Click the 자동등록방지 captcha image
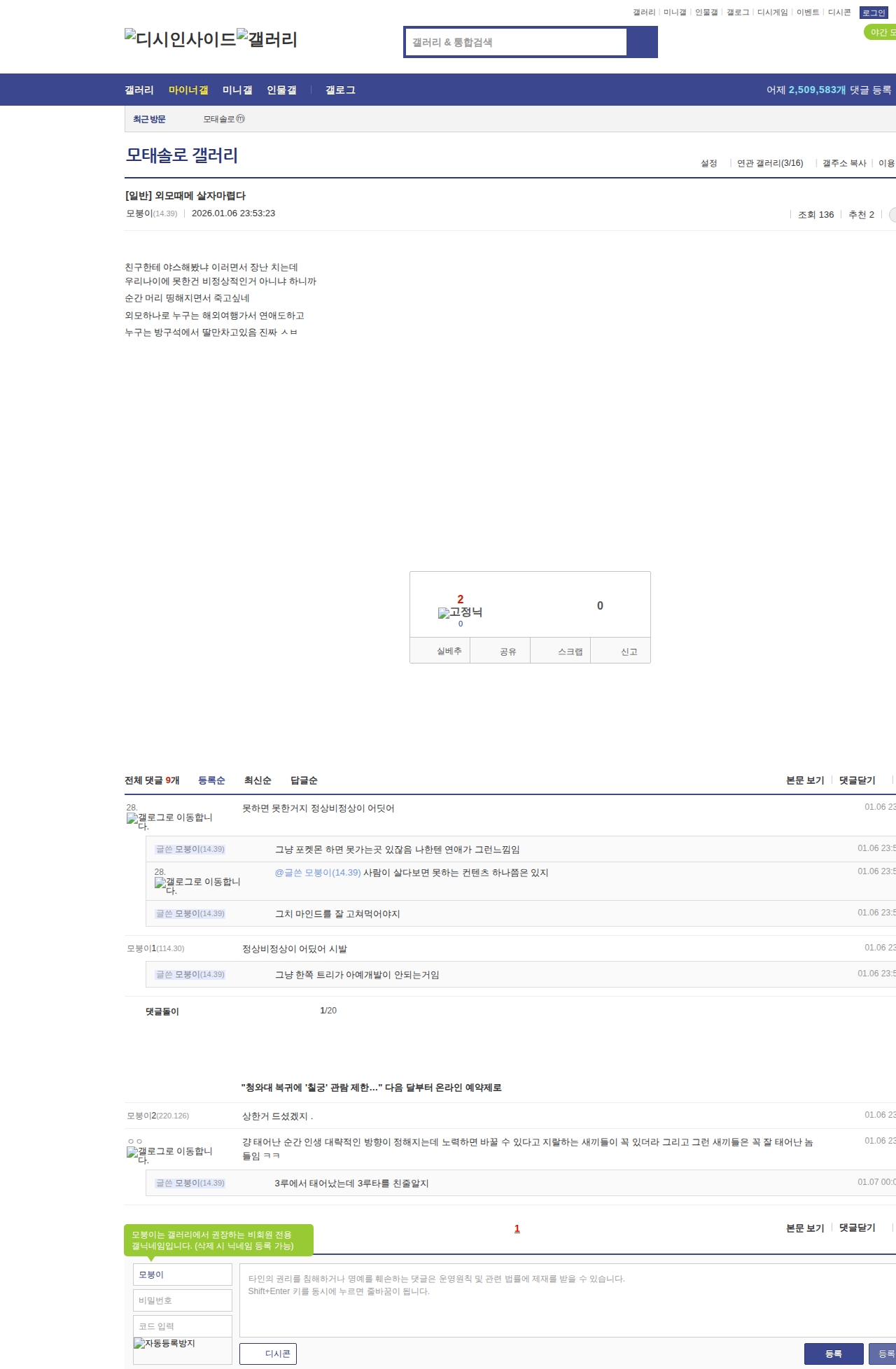 [x=164, y=1343]
